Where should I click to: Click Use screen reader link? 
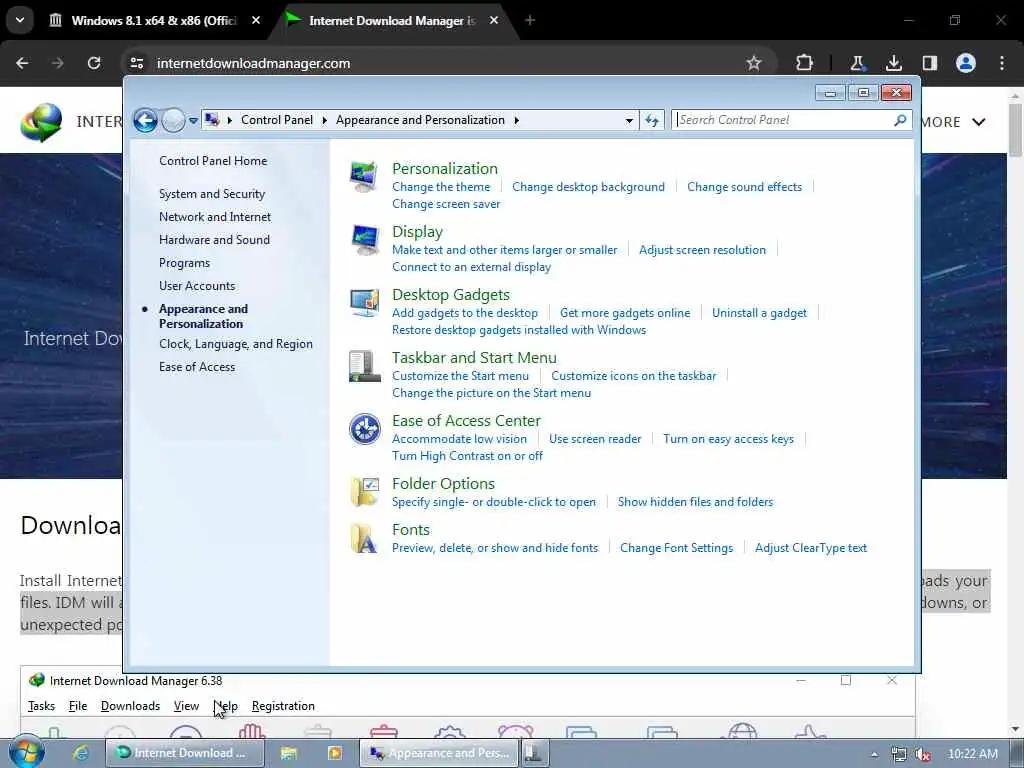coord(595,439)
